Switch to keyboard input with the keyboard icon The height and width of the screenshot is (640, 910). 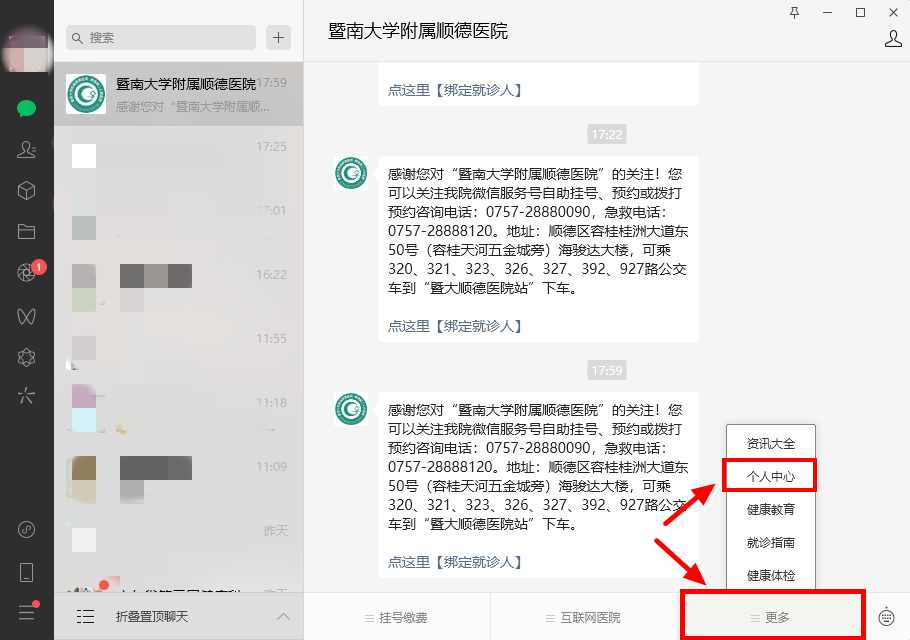887,616
